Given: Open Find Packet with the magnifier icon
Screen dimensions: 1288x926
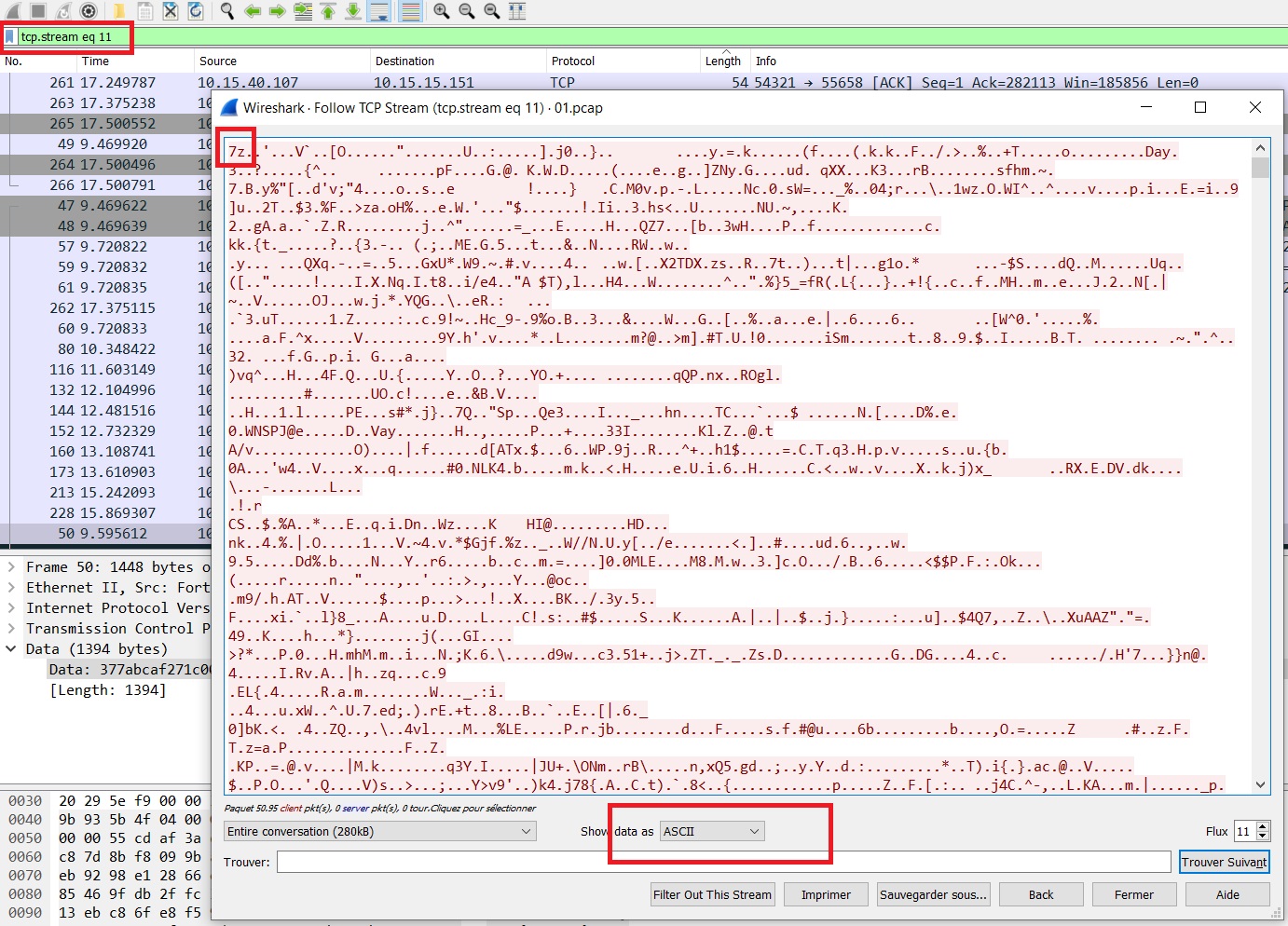Looking at the screenshot, I should [x=226, y=11].
